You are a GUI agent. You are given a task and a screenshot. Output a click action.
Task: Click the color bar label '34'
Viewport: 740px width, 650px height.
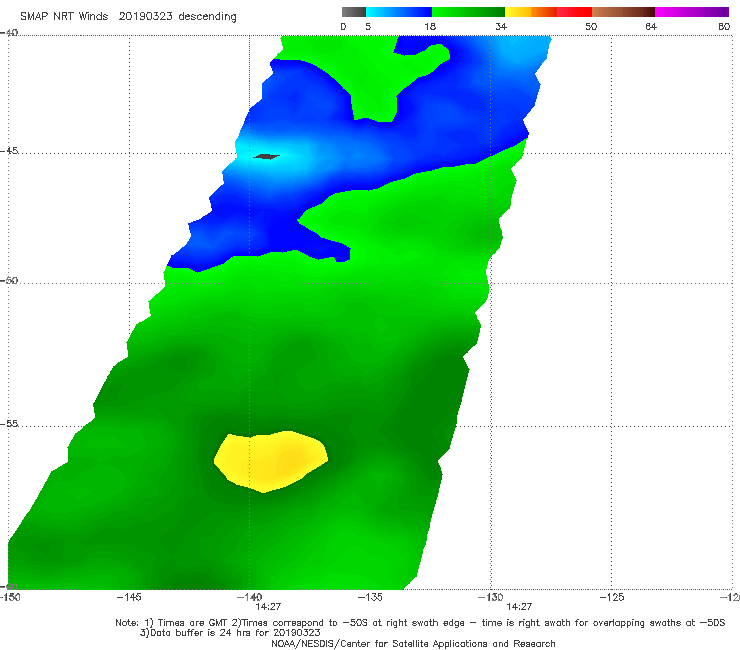point(501,27)
